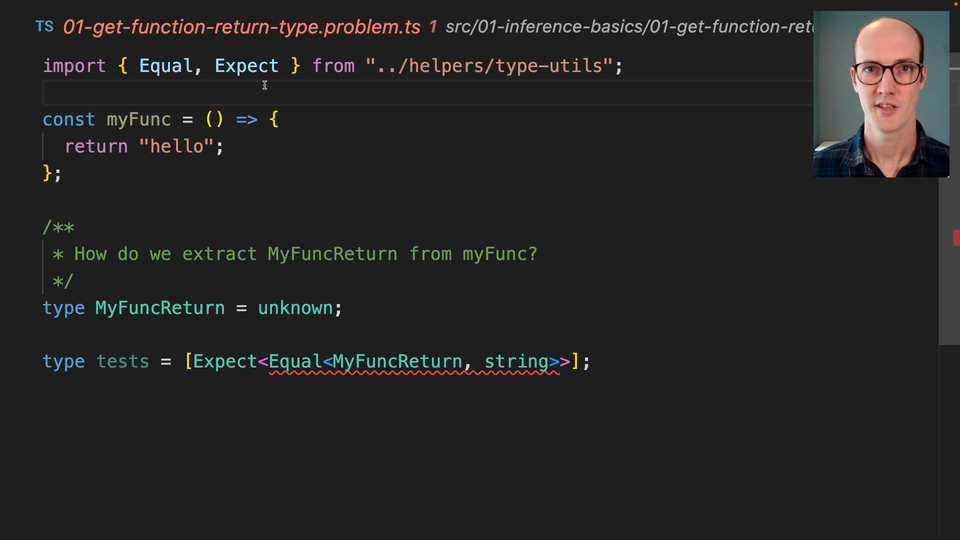
Task: Click the string type argument in tests
Action: 516,361
